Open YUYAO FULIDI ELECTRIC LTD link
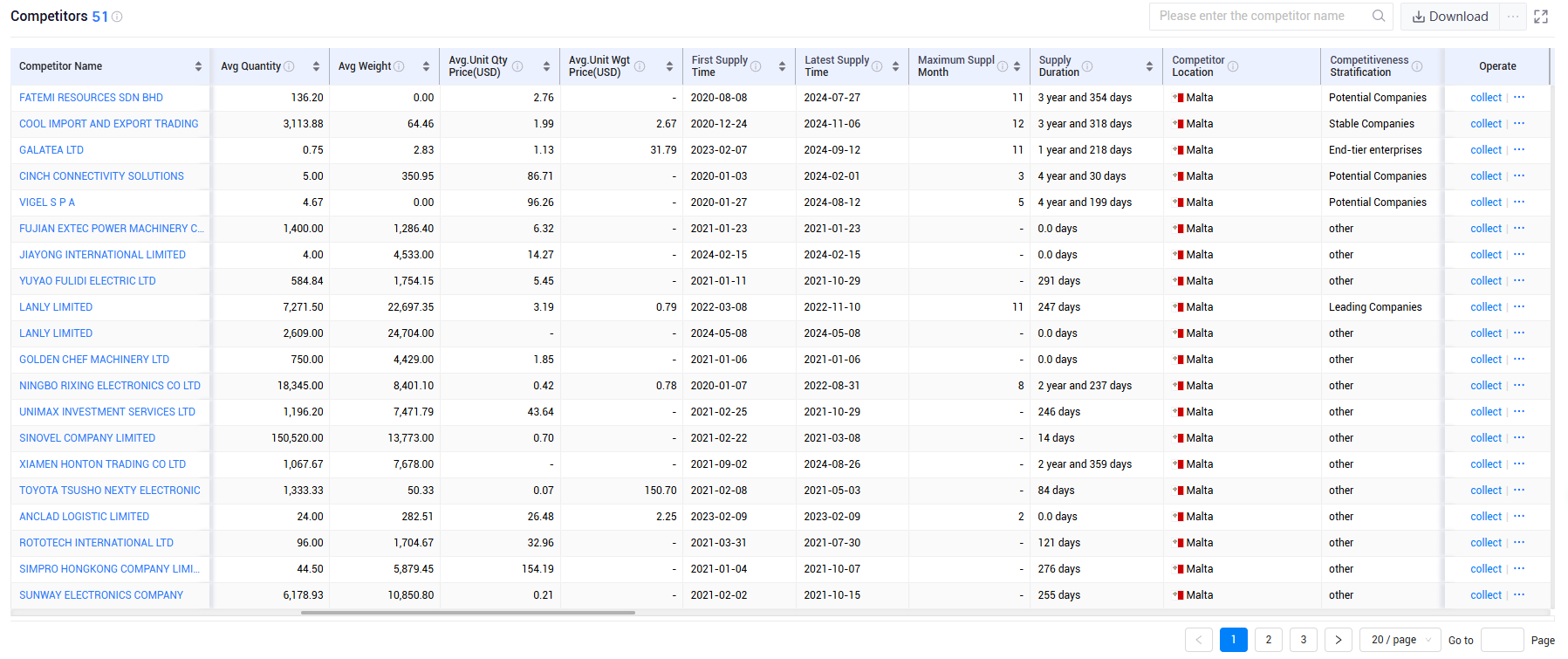 [x=88, y=281]
